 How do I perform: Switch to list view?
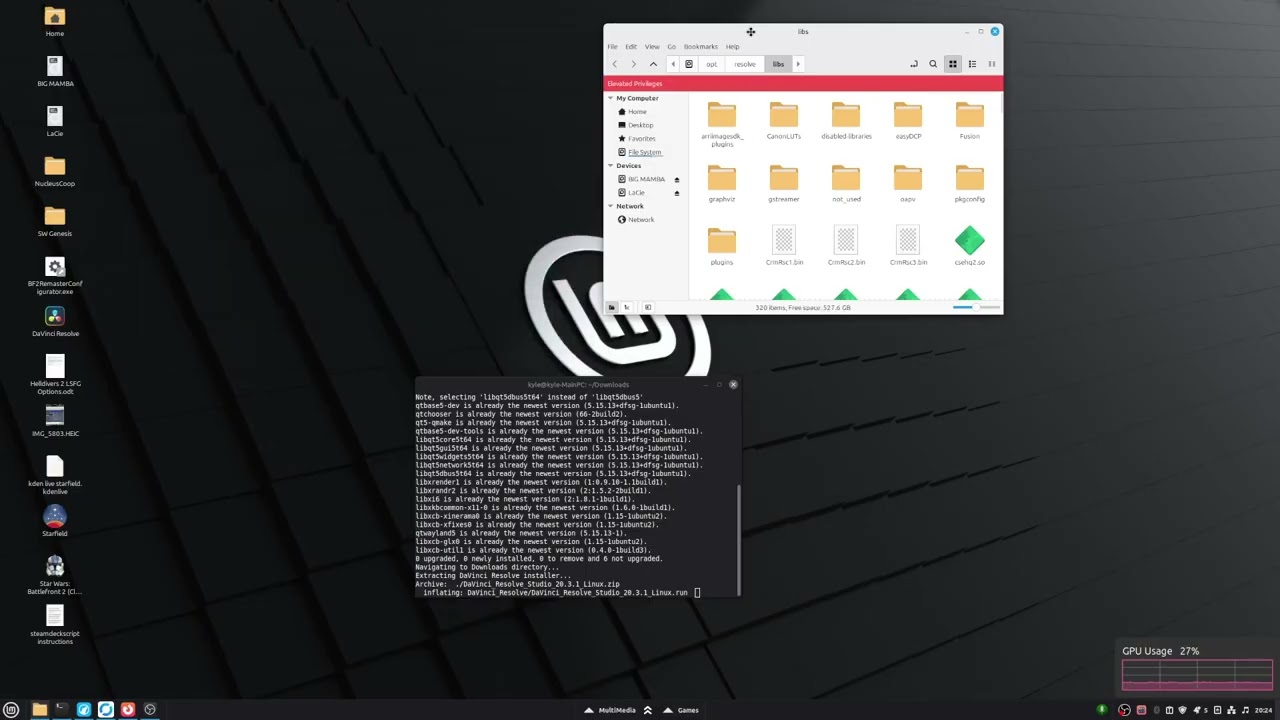tap(972, 64)
